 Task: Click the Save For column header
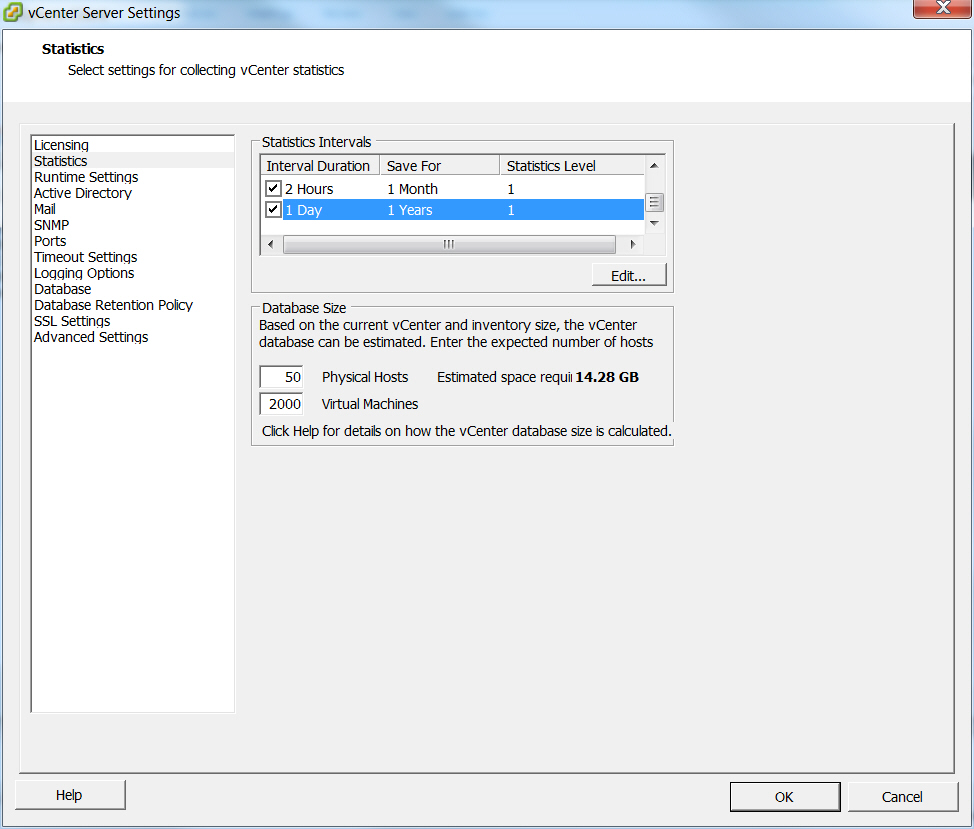440,166
